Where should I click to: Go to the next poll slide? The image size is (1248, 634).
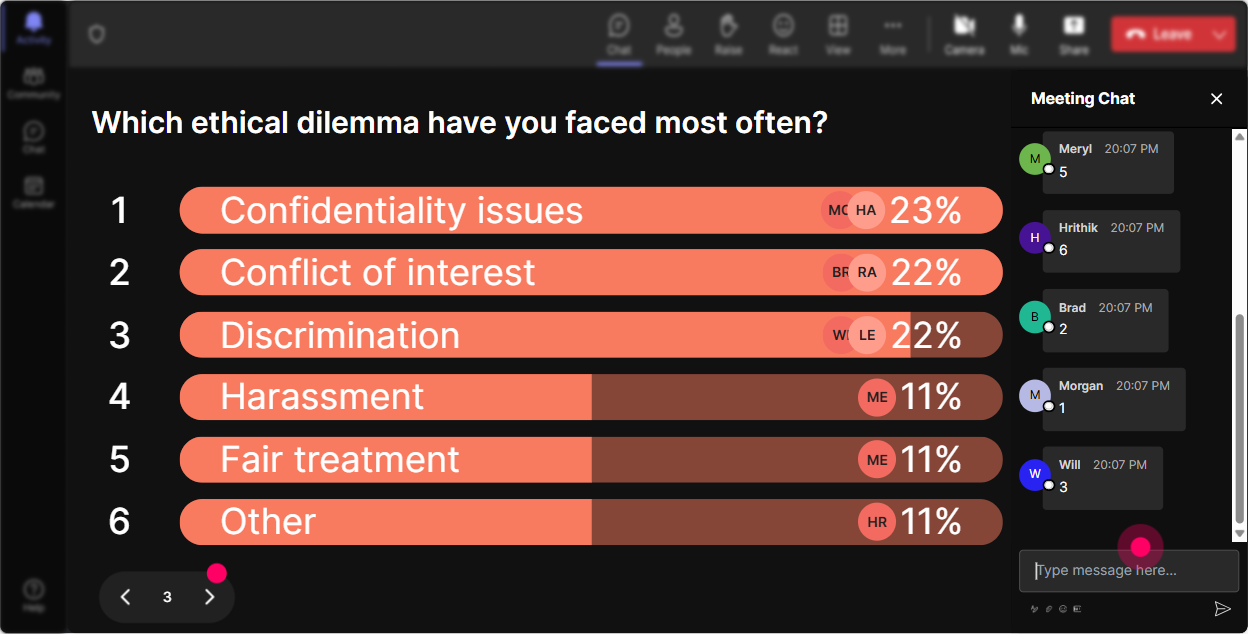(209, 597)
